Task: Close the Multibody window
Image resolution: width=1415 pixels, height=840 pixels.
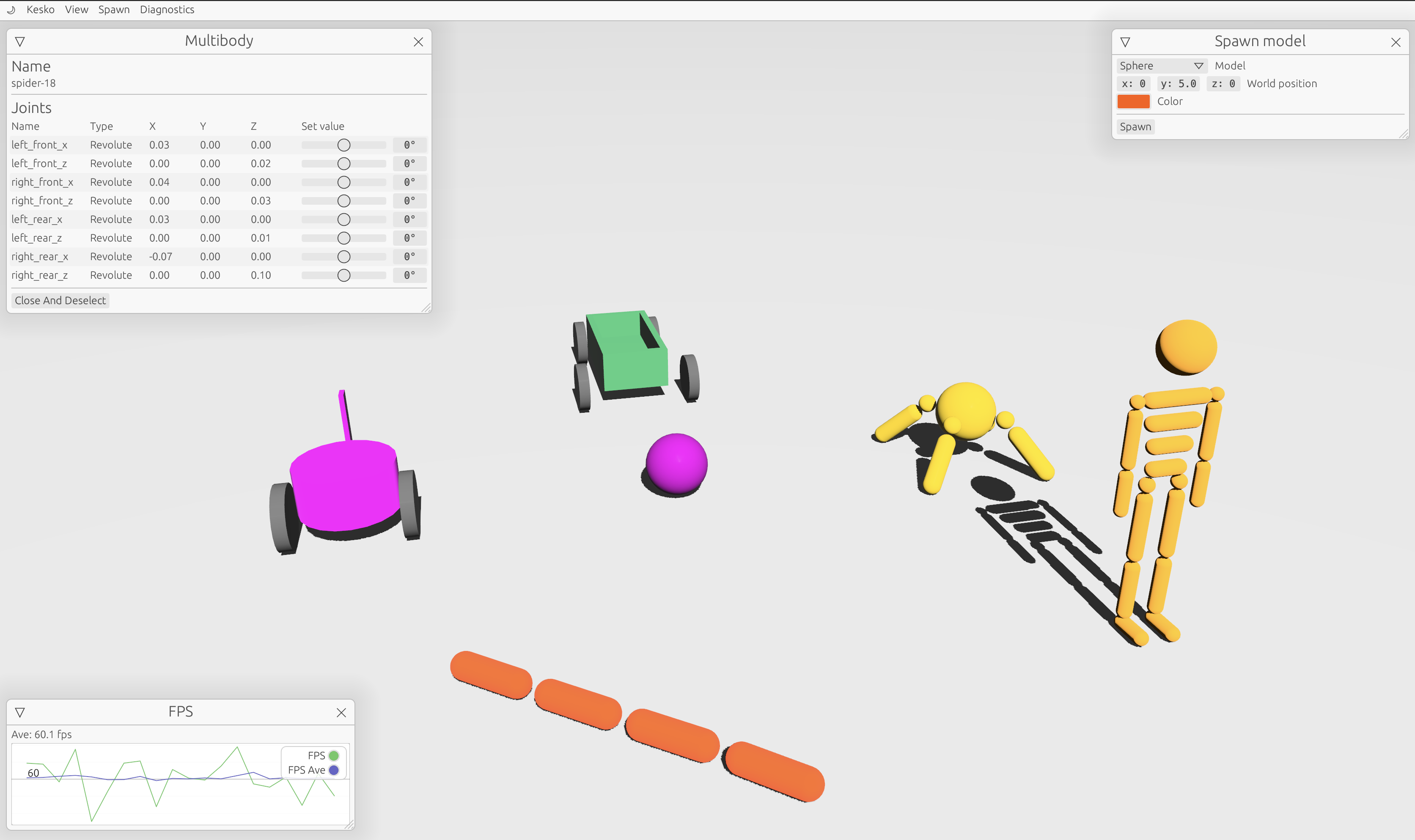Action: coord(418,42)
